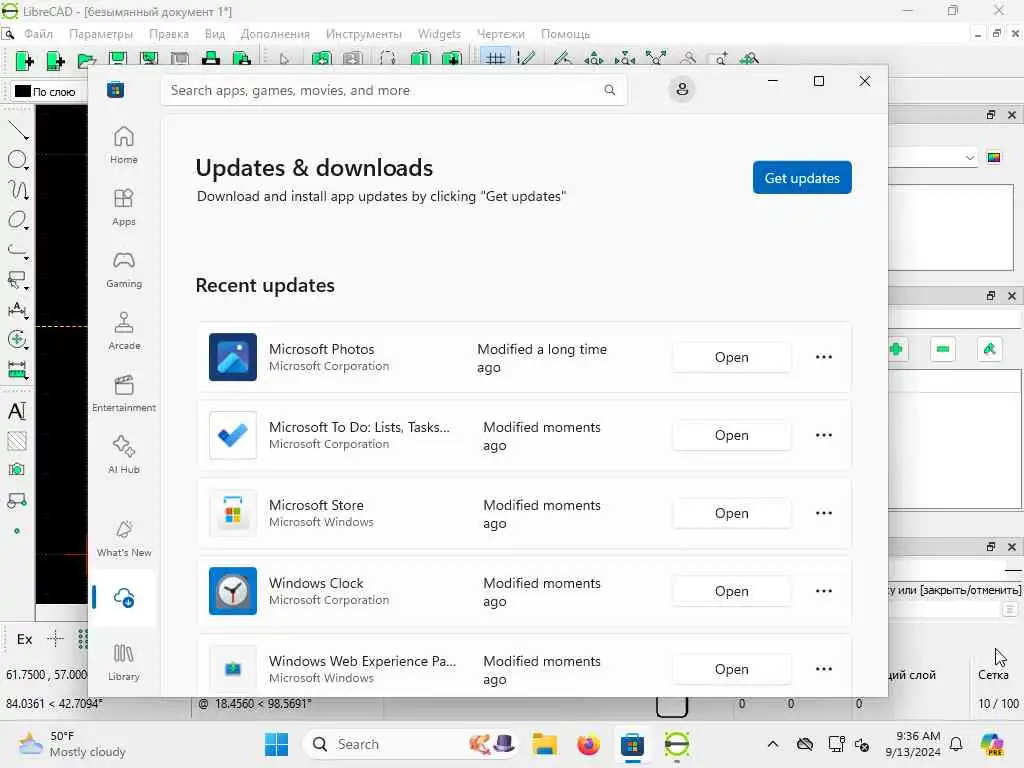This screenshot has height=768, width=1024.
Task: Click the green plus add layer icon
Action: tap(896, 349)
